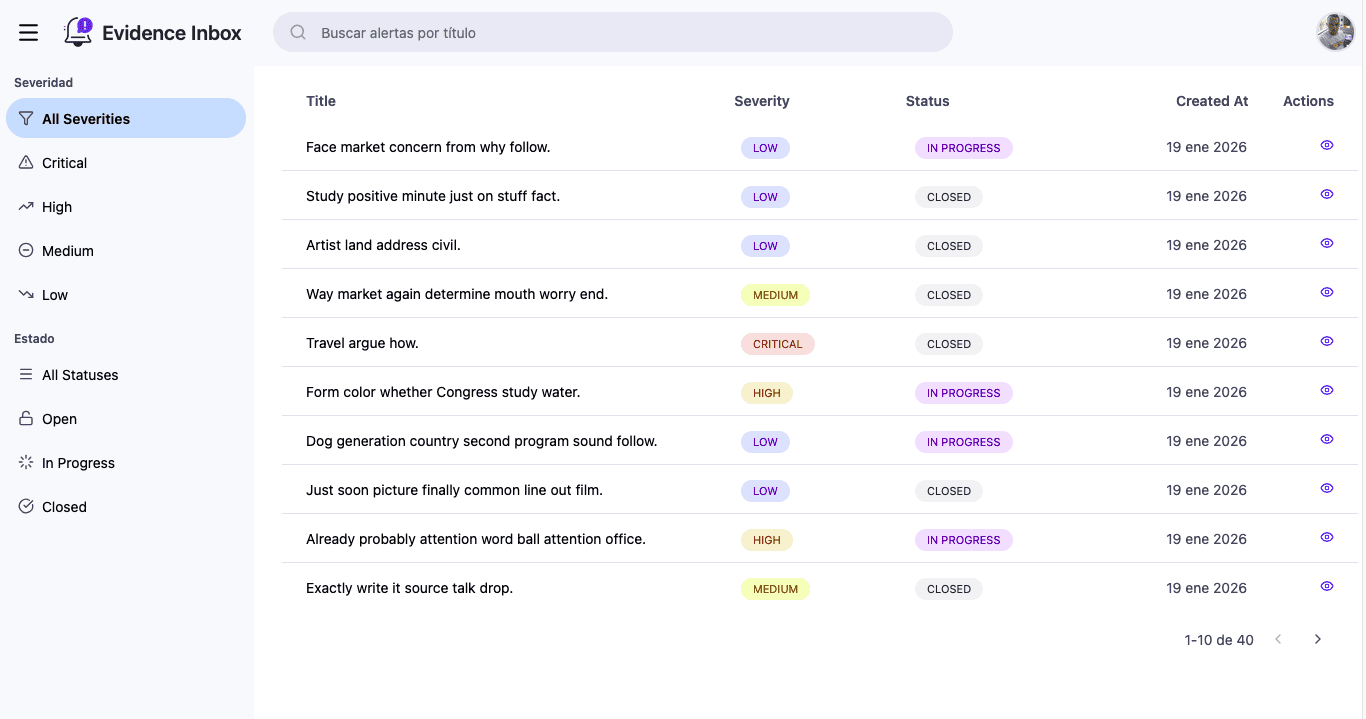The image size is (1366, 719).
Task: Click the Evidence Inbox bell logo
Action: point(78,32)
